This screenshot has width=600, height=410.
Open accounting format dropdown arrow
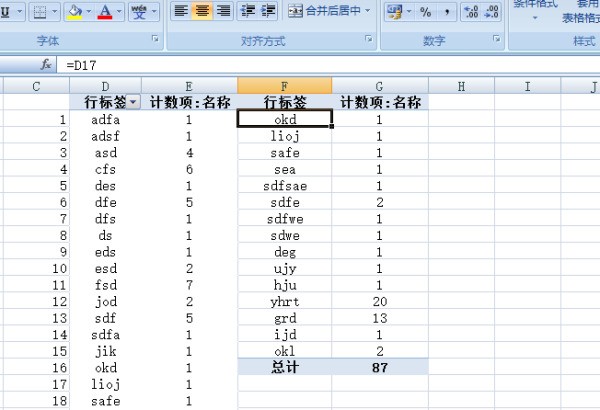pyautogui.click(x=409, y=12)
